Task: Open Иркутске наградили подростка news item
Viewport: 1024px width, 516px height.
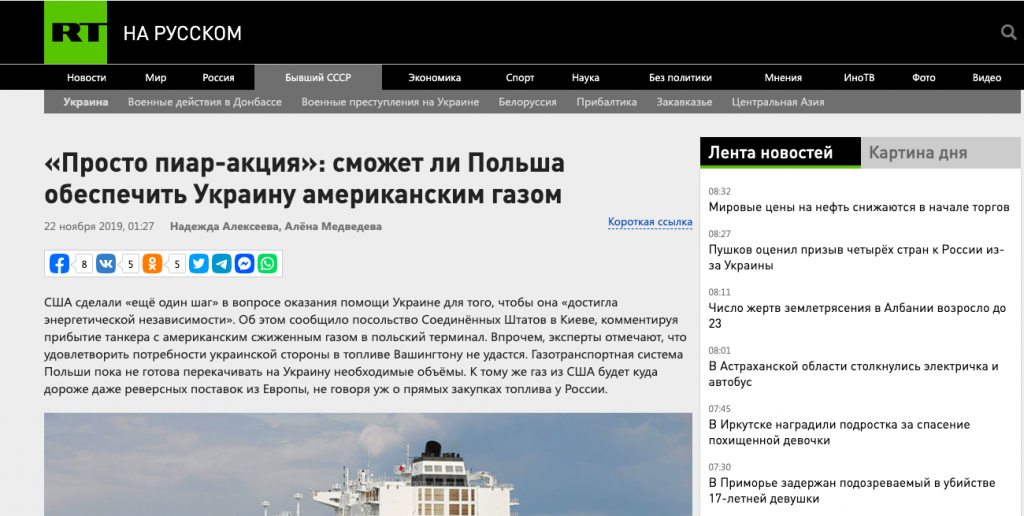Action: click(839, 432)
